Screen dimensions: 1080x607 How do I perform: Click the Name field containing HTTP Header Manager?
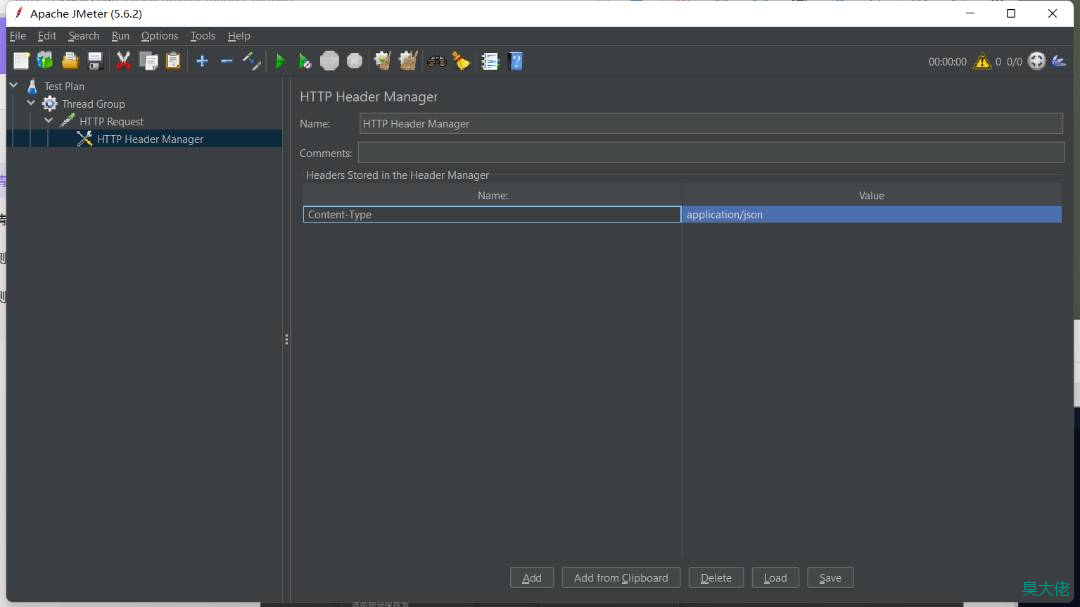711,124
